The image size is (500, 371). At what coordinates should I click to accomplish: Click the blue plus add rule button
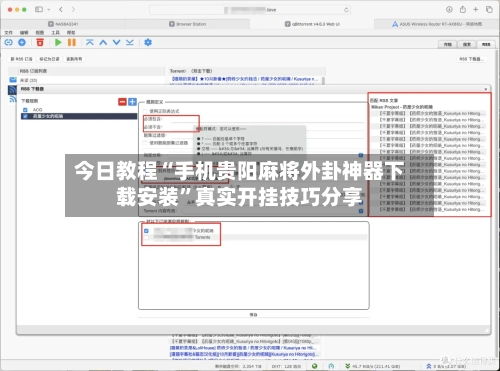coord(133,102)
